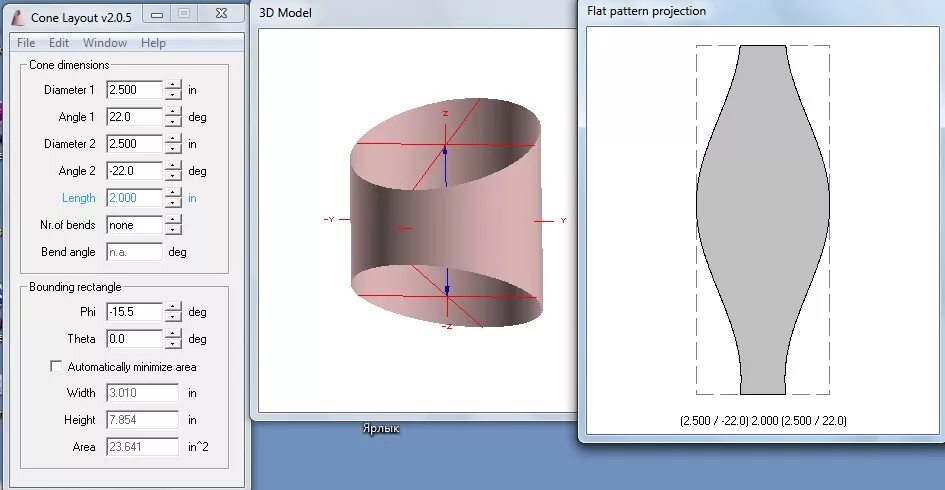Click the Flat pattern projection window title
The image size is (945, 490).
[x=646, y=11]
